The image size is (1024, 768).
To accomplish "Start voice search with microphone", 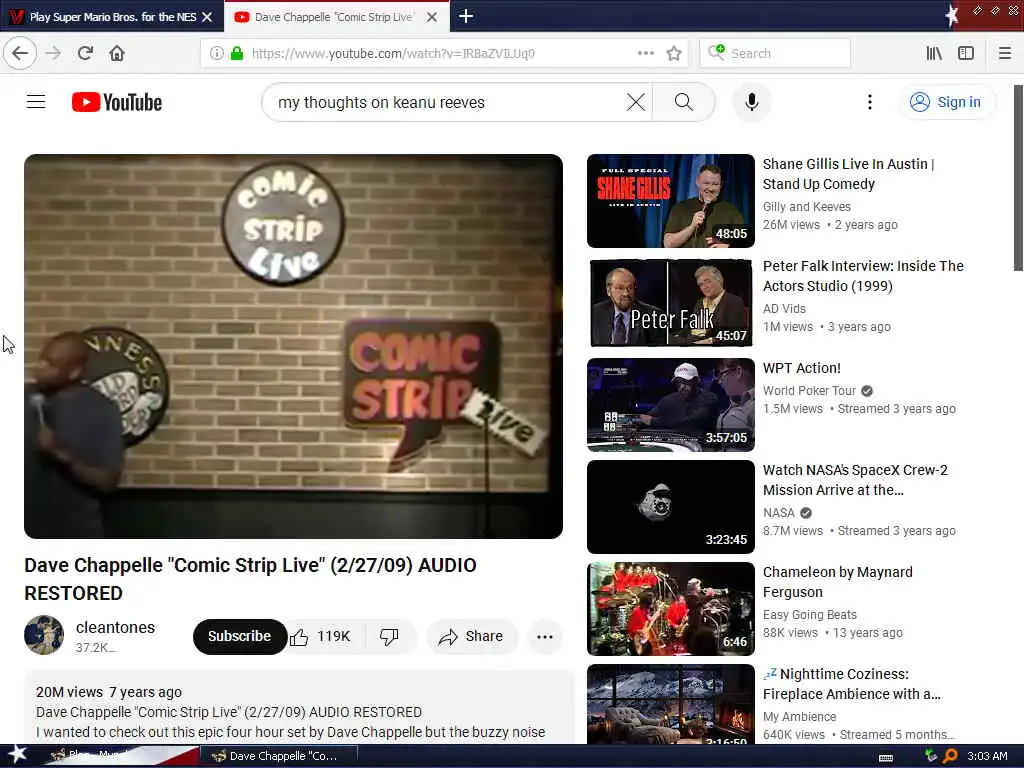I will point(752,102).
